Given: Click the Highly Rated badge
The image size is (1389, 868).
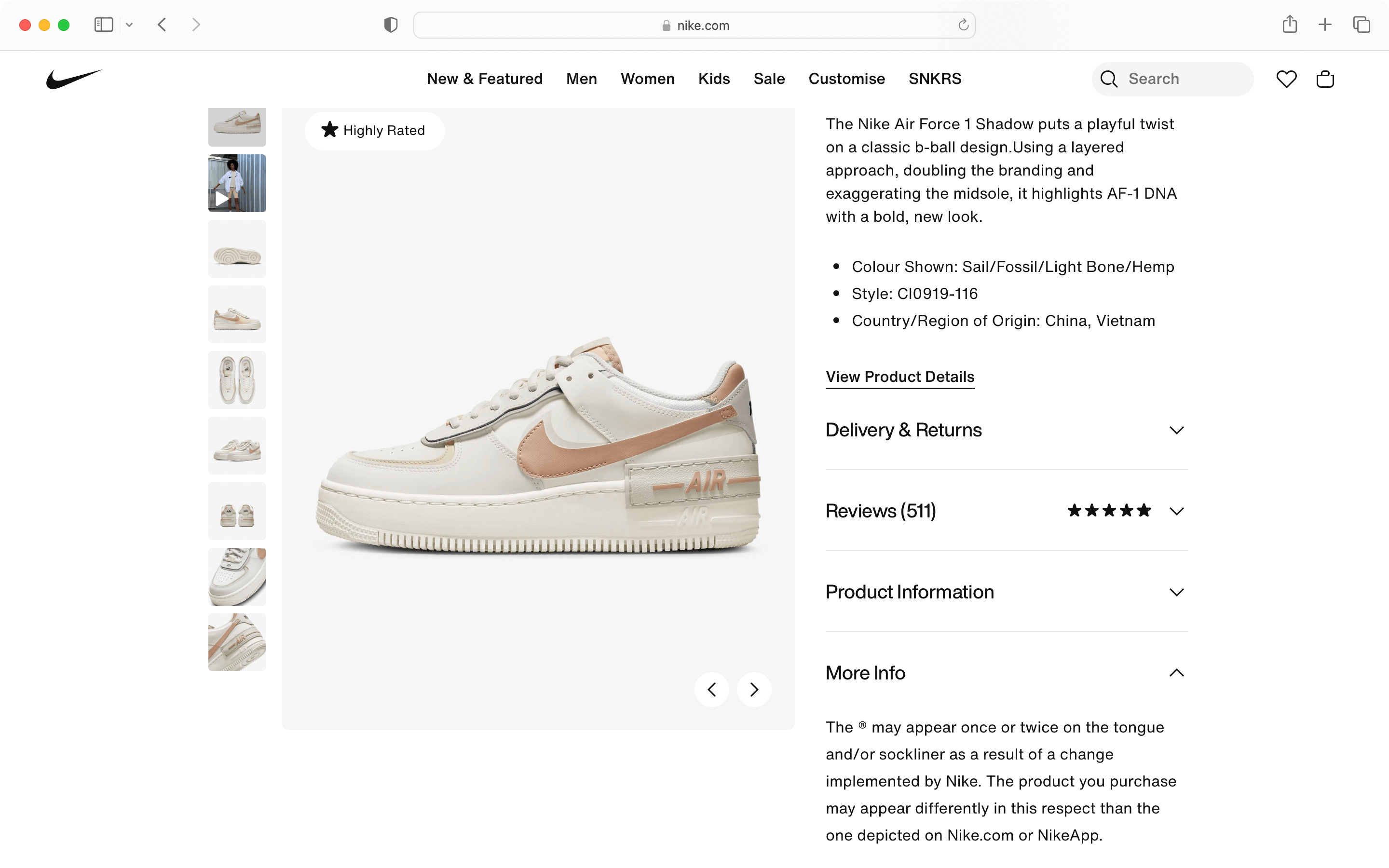Looking at the screenshot, I should point(374,130).
